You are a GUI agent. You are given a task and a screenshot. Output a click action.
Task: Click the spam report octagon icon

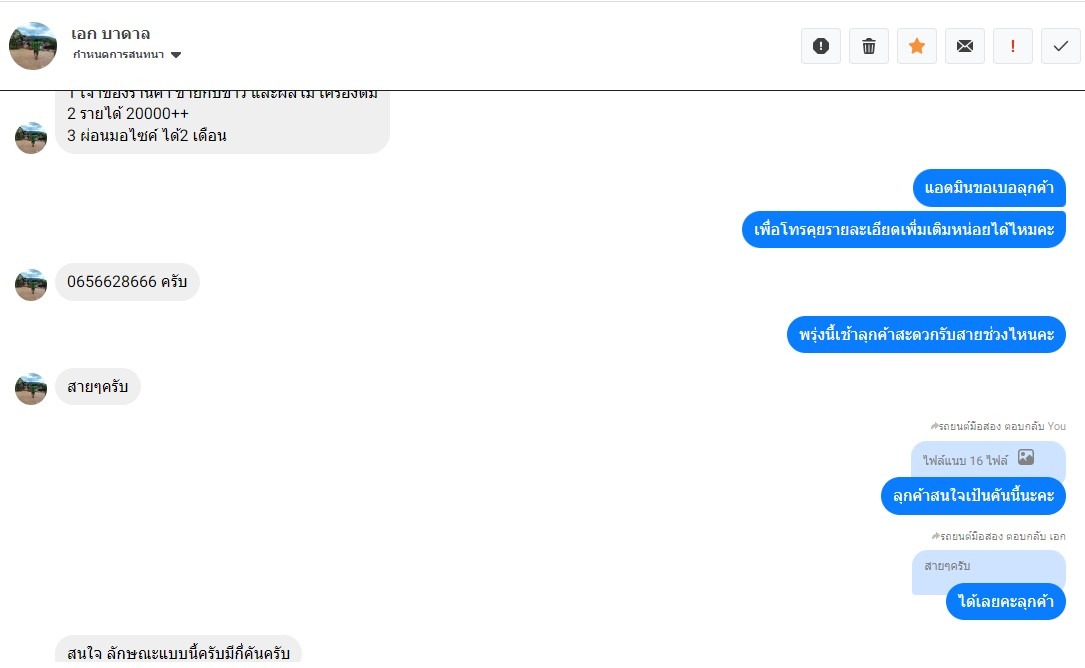pyautogui.click(x=821, y=46)
